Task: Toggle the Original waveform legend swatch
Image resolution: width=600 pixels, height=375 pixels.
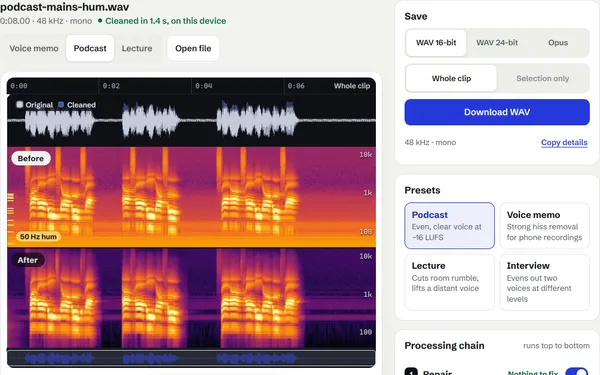Action: pos(20,104)
